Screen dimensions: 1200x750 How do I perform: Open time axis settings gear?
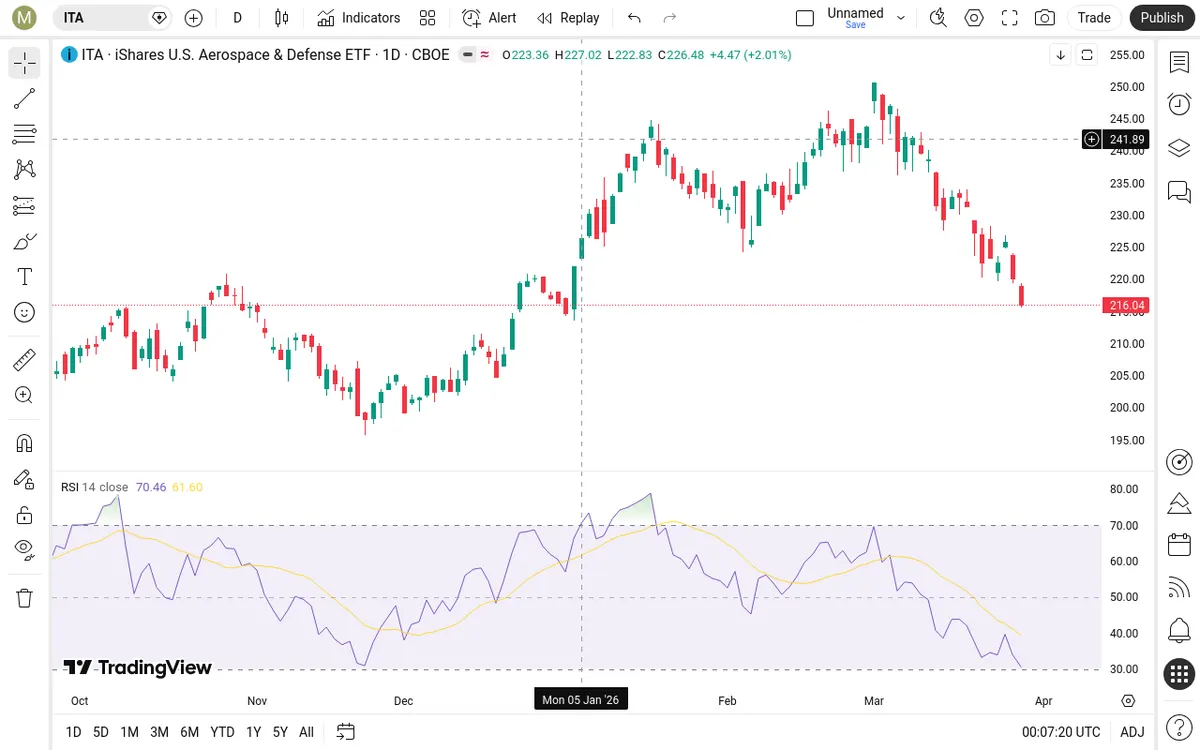point(1129,701)
